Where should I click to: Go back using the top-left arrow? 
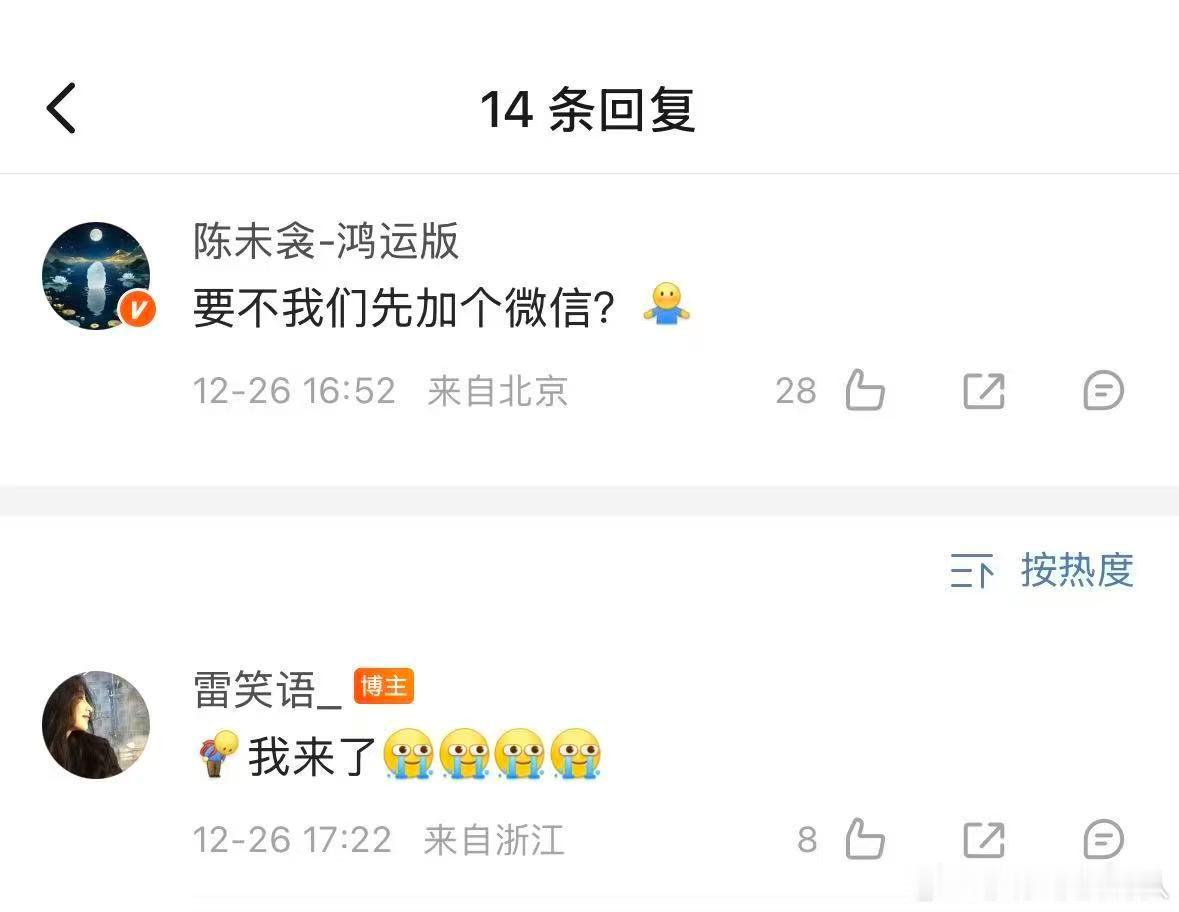(x=61, y=108)
